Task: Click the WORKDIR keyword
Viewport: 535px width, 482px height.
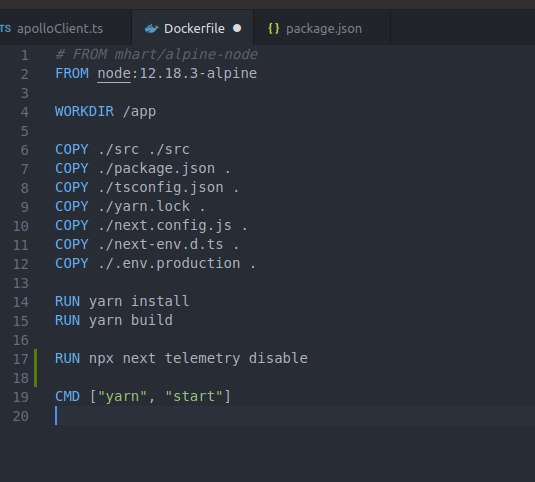Action: [84, 112]
